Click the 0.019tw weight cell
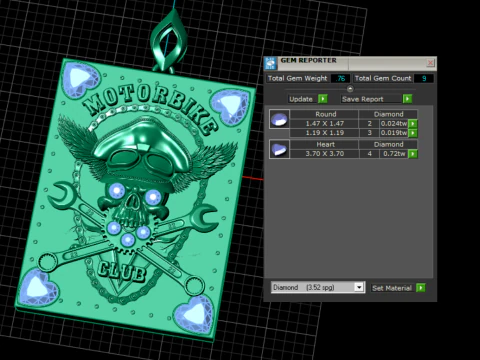This screenshot has width=480, height=360. (394, 133)
